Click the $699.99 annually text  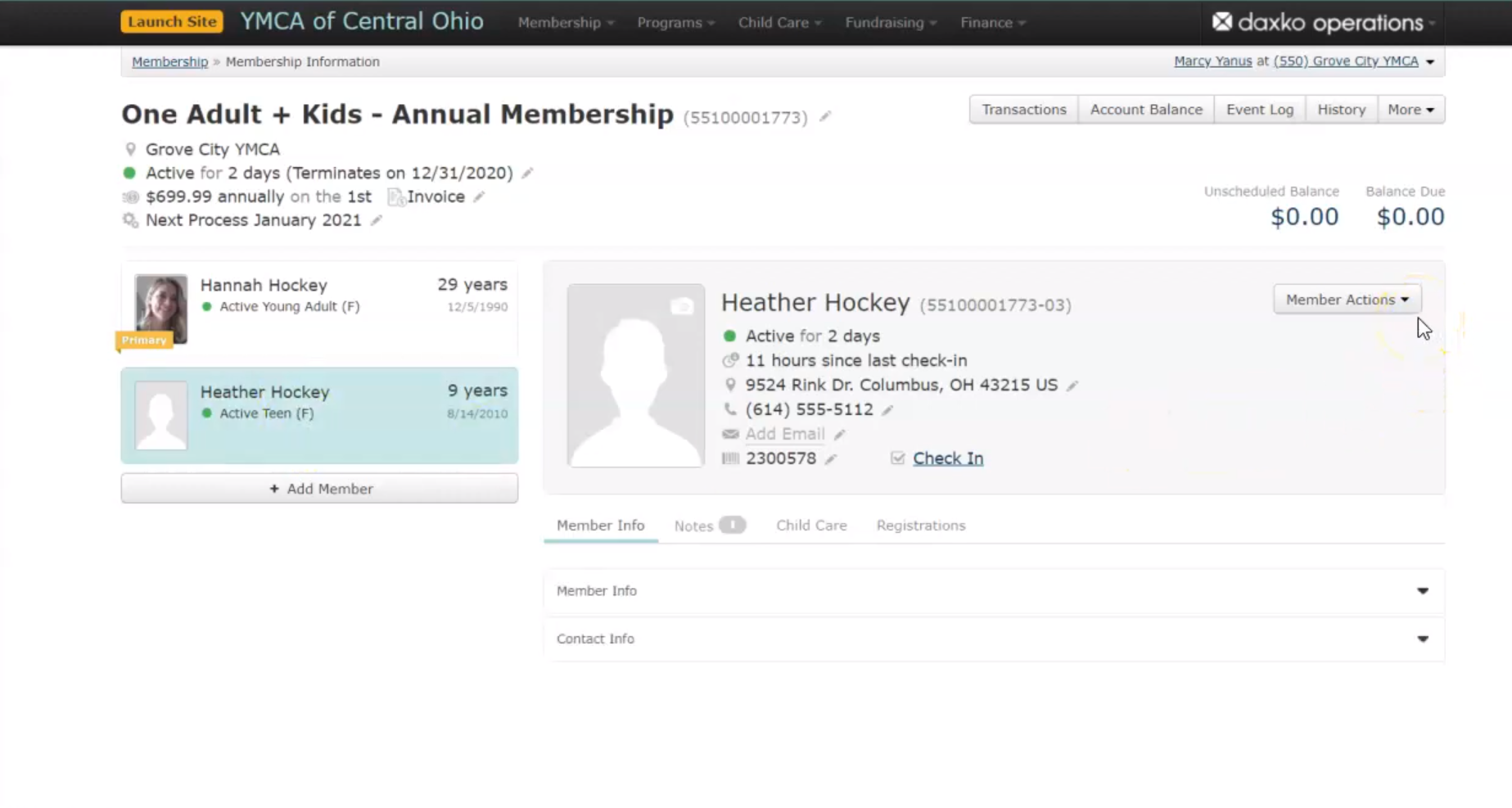[214, 196]
